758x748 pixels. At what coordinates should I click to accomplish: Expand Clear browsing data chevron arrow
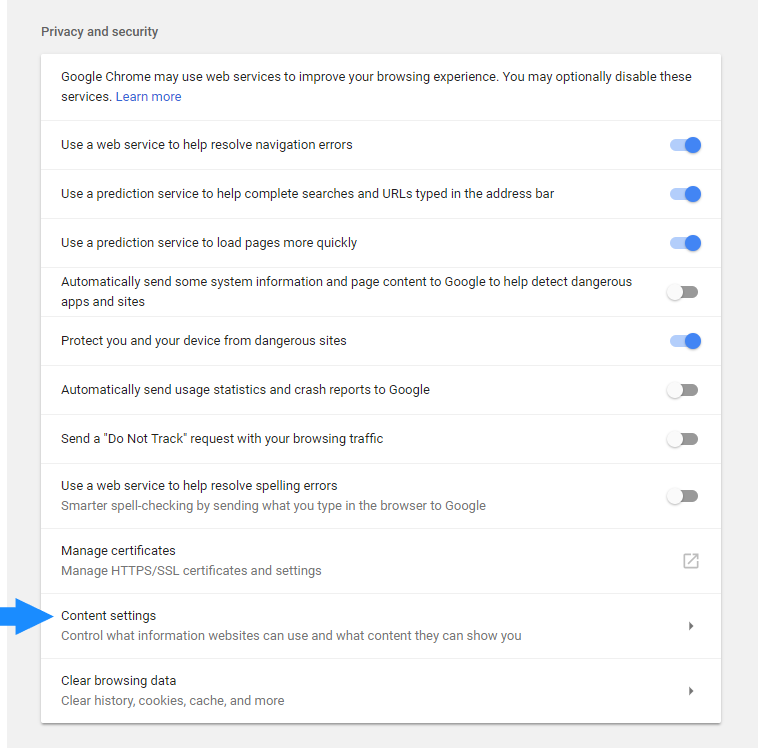[691, 691]
